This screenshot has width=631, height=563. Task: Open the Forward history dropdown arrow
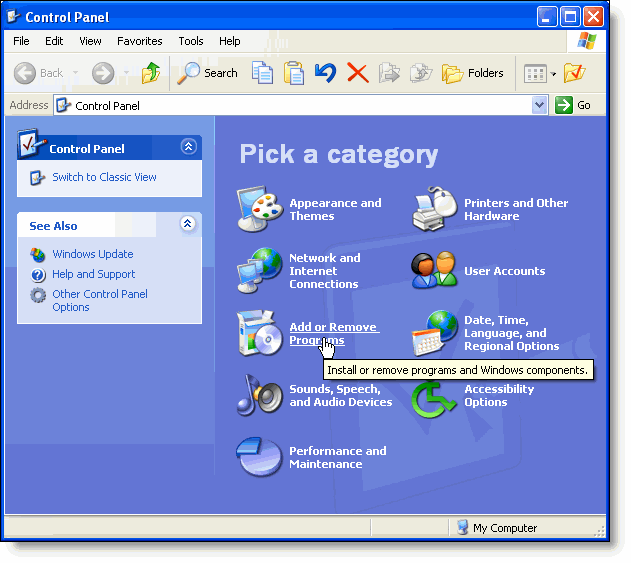126,73
